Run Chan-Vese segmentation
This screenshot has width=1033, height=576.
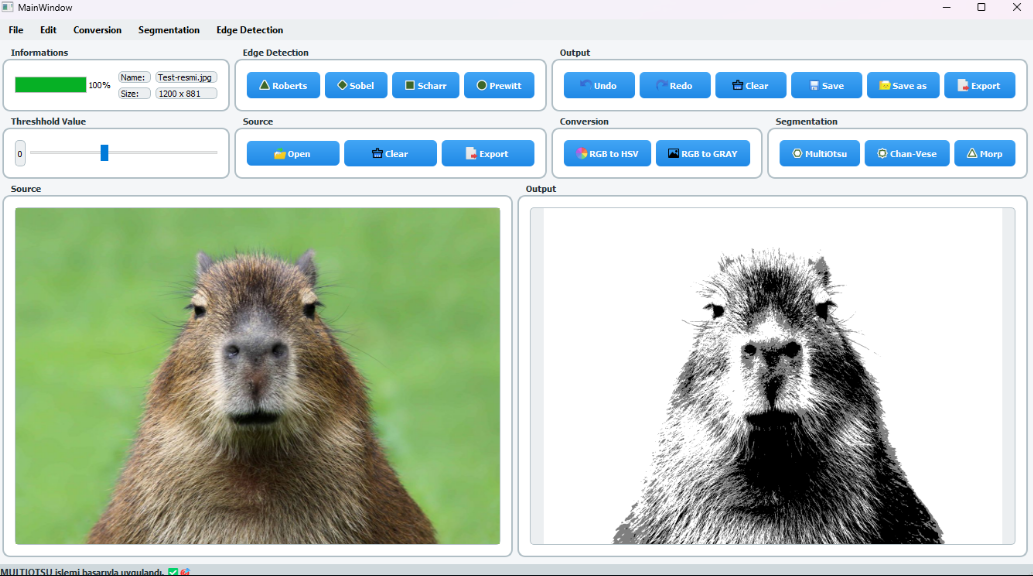point(906,154)
